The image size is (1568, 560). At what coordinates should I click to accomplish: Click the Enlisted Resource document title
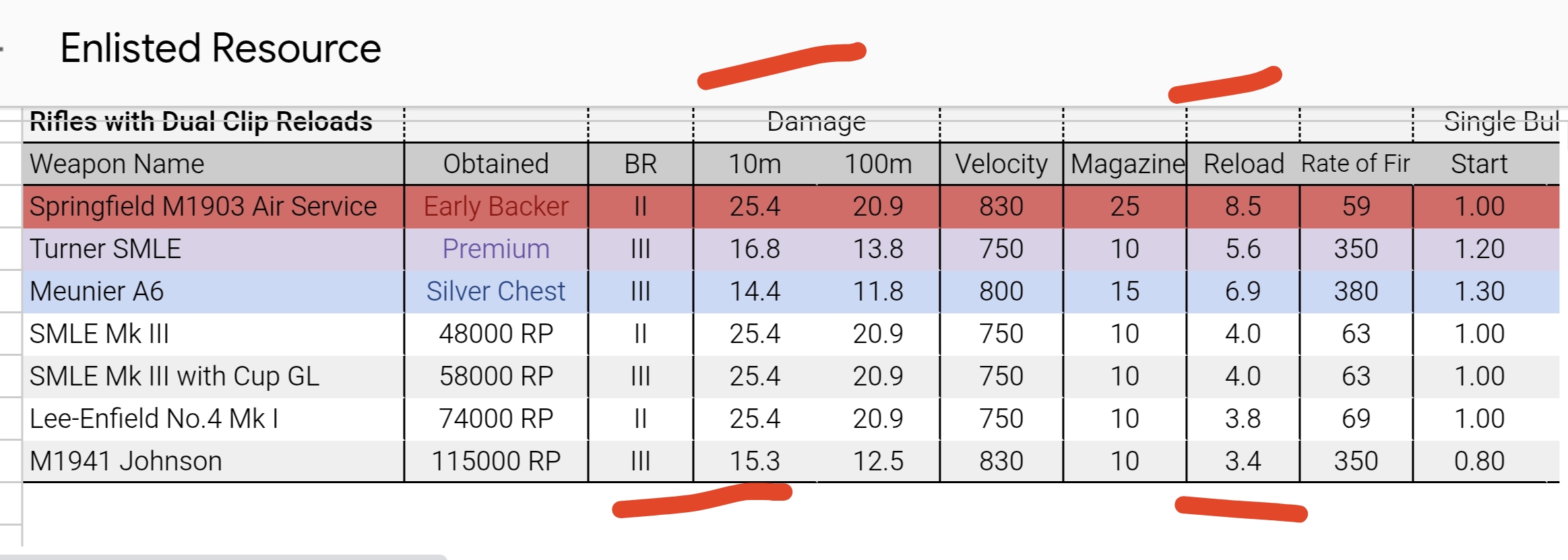click(x=220, y=49)
